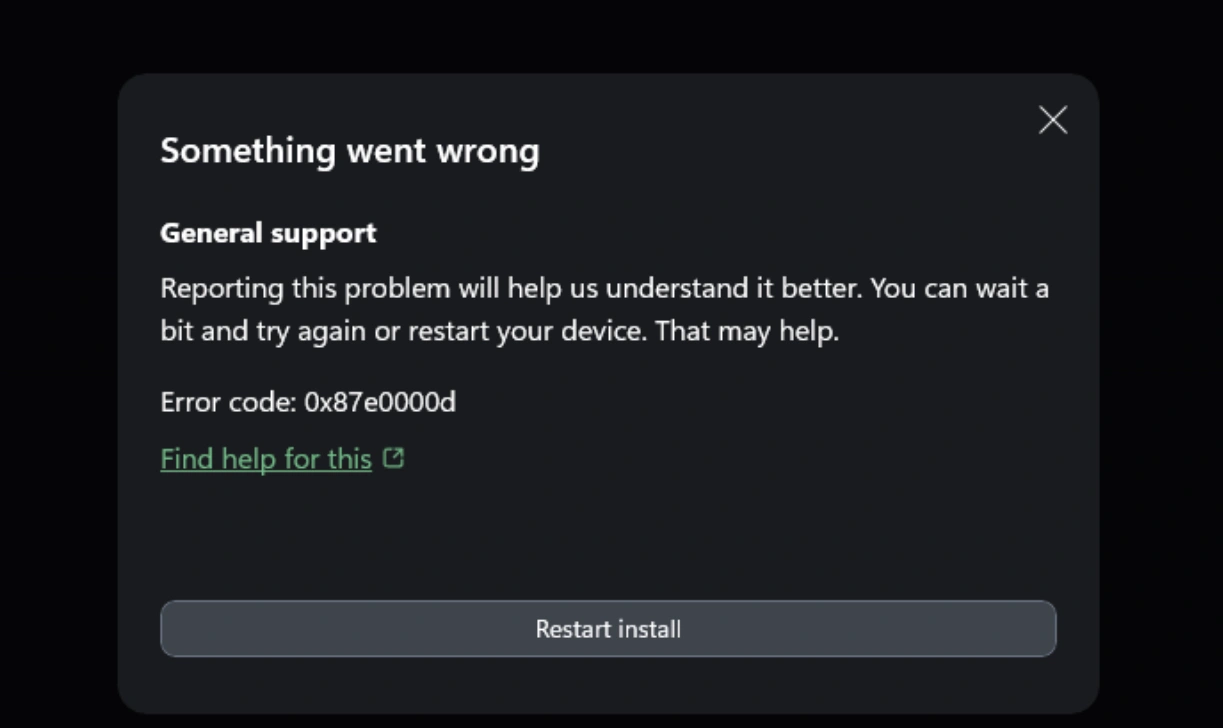This screenshot has height=728, width=1223.
Task: Click the "Something went wrong" heading
Action: pyautogui.click(x=349, y=151)
